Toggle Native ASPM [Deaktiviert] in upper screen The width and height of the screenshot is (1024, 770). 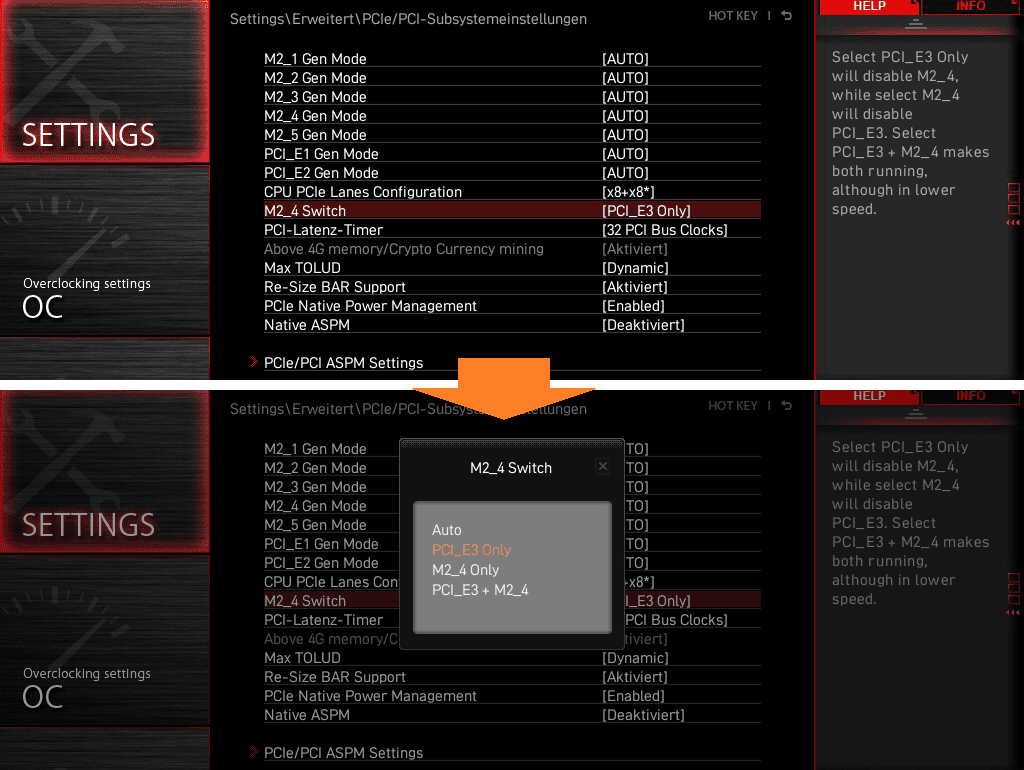[643, 325]
